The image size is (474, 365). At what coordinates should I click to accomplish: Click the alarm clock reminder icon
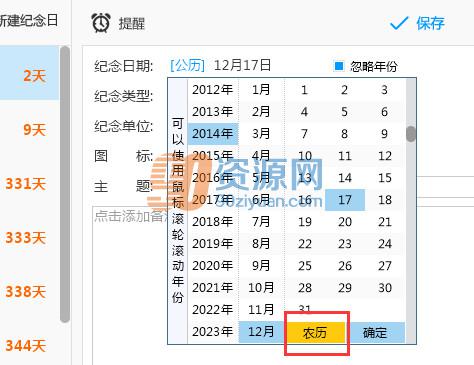click(101, 23)
